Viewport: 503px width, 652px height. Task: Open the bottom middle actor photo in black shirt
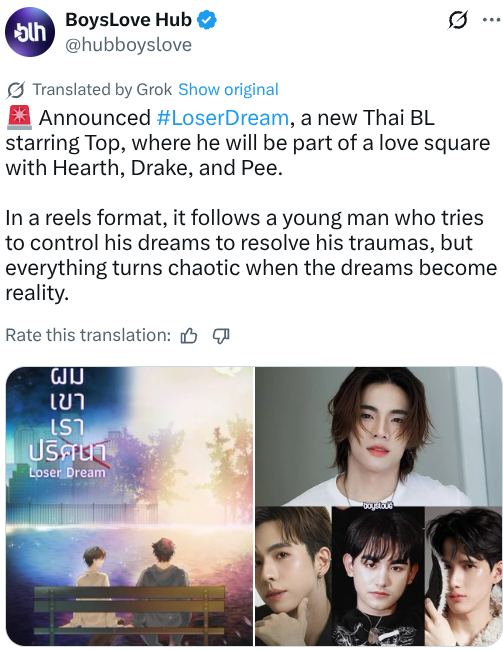(378, 576)
